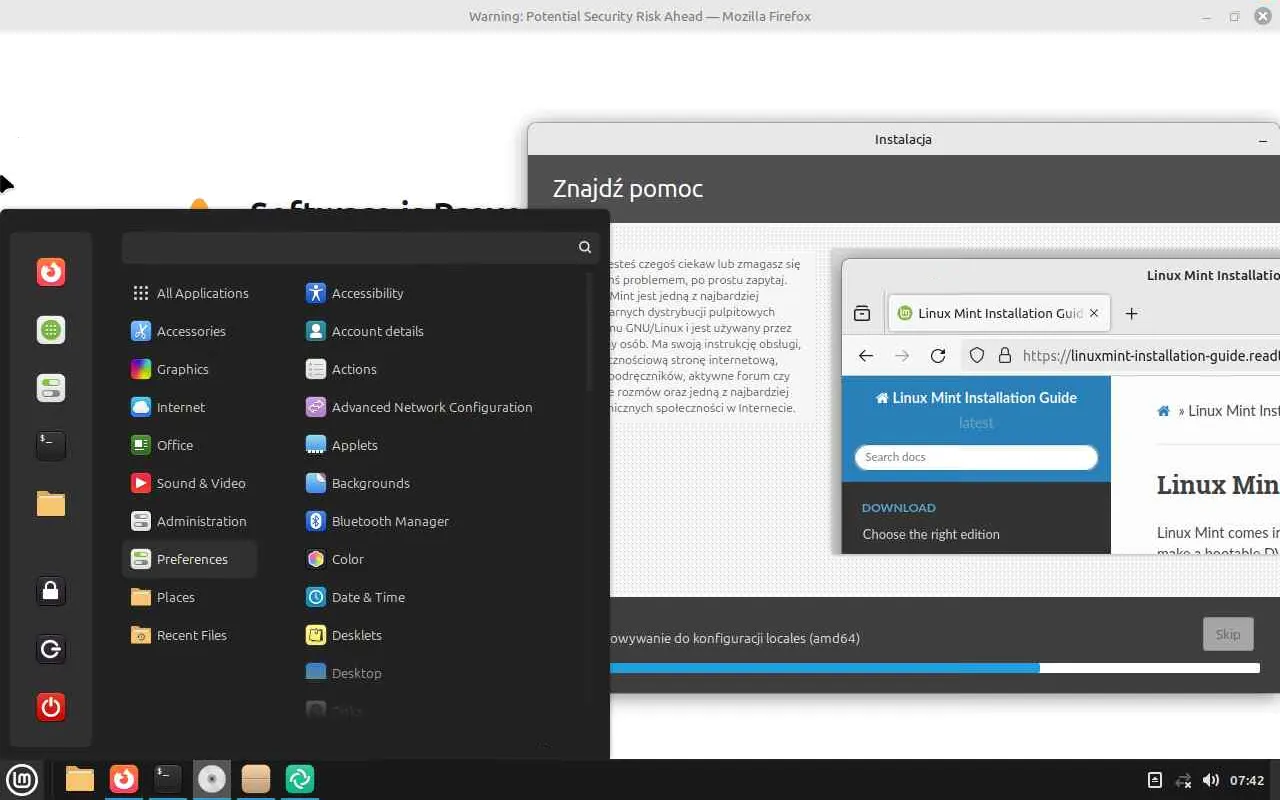
Task: Open the Graphics category
Action: (190, 369)
